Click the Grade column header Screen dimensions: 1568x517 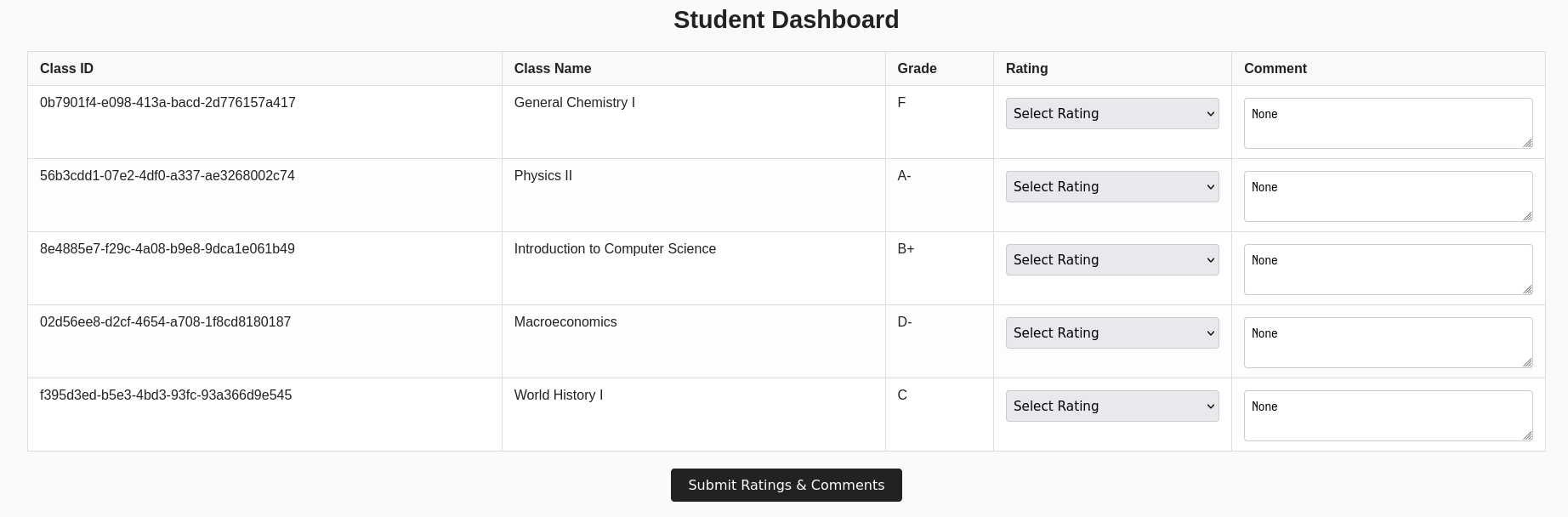(916, 68)
